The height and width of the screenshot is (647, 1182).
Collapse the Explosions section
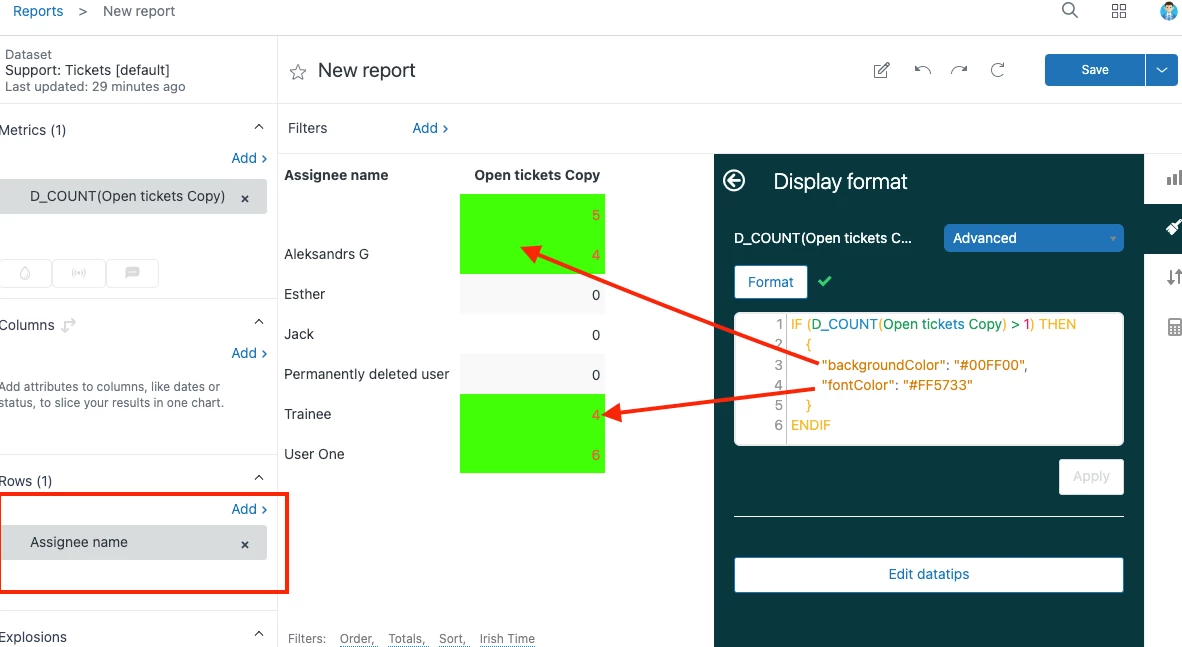[x=259, y=634]
